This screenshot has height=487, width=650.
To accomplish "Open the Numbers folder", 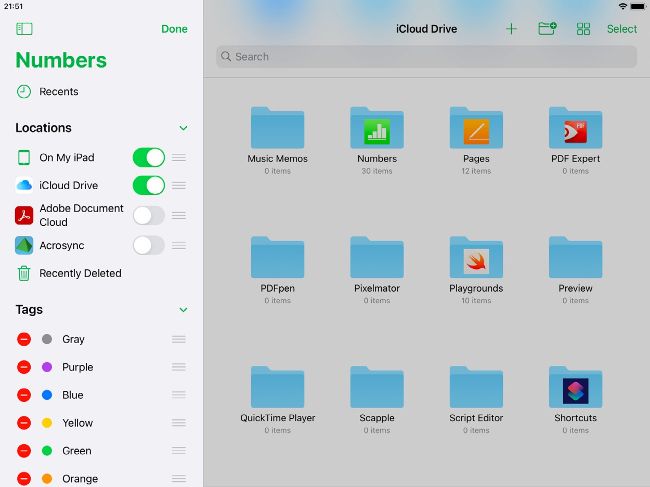I will (377, 129).
